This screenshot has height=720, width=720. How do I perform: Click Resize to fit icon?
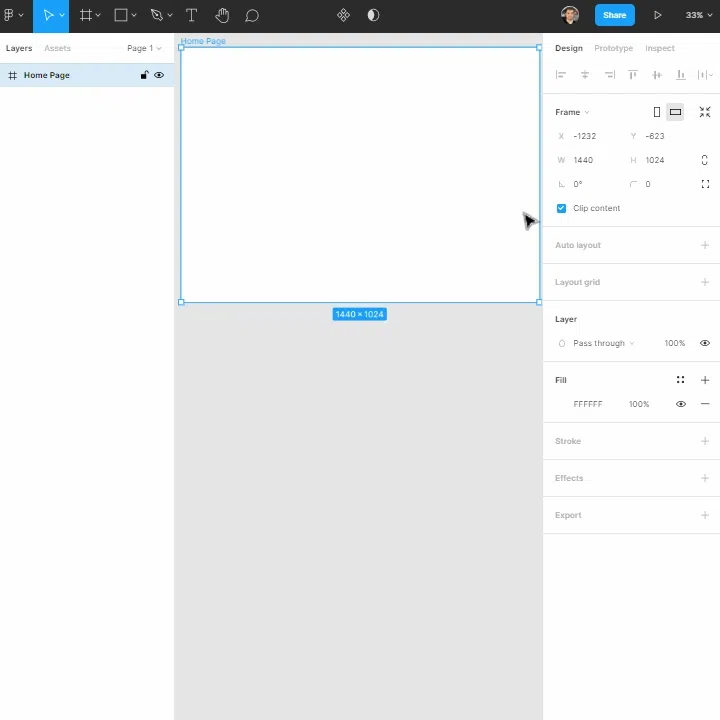click(x=705, y=112)
